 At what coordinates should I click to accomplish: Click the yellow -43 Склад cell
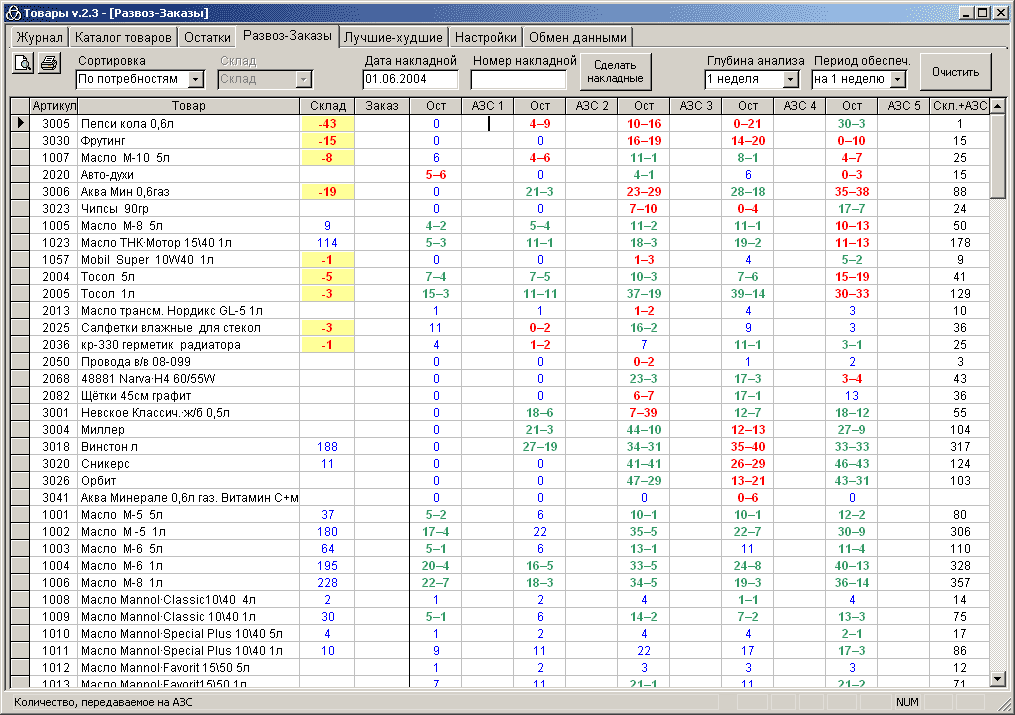coord(328,123)
